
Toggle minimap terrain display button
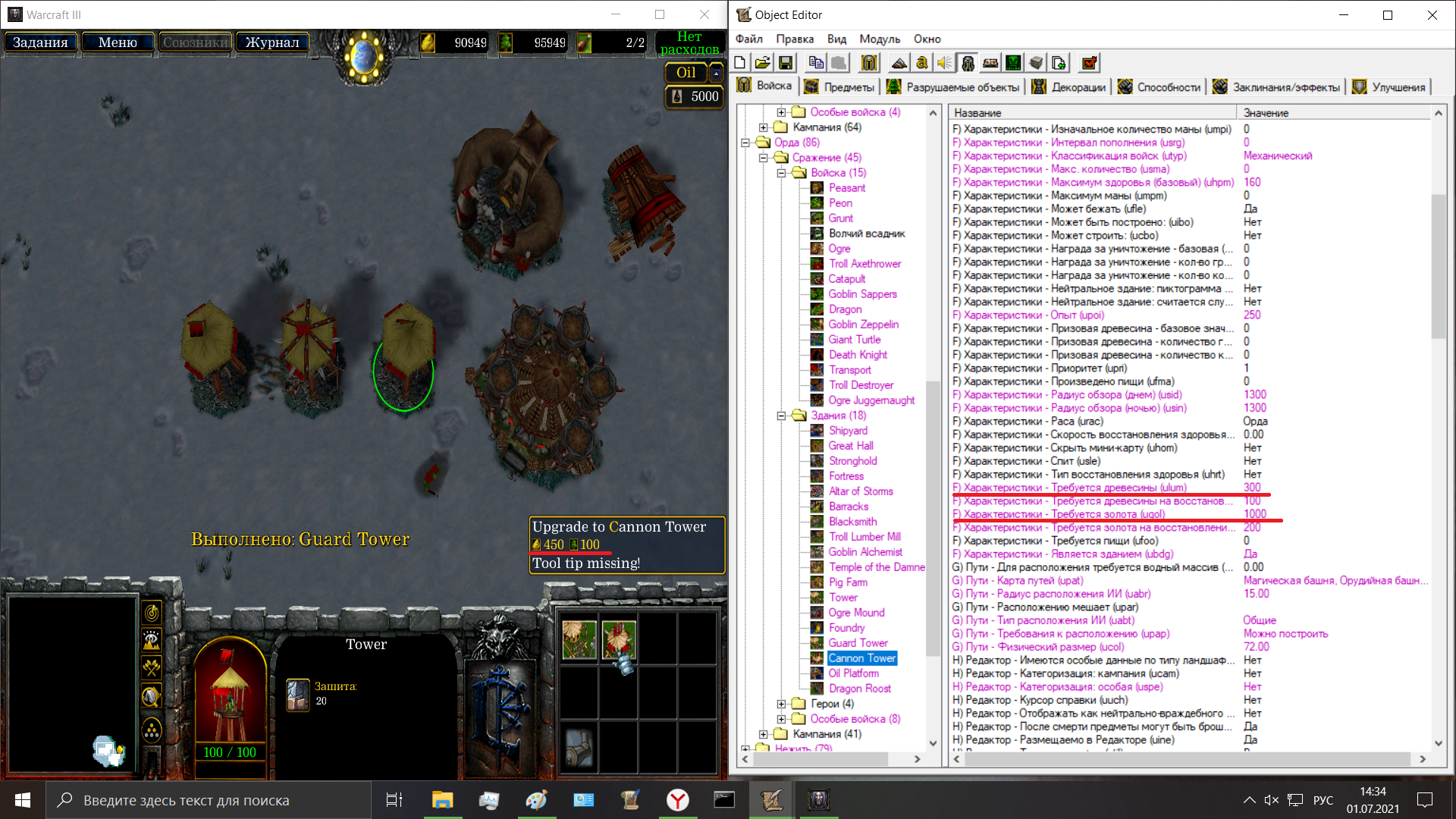pos(152,640)
